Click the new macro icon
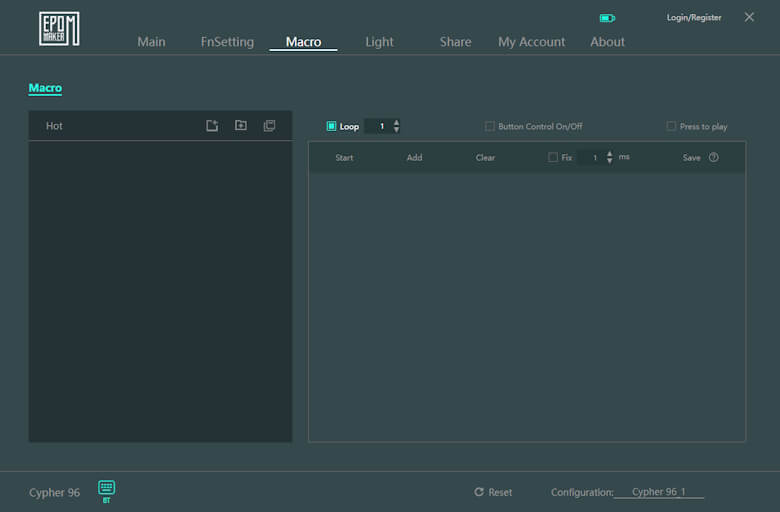The width and height of the screenshot is (780, 512). click(x=212, y=126)
